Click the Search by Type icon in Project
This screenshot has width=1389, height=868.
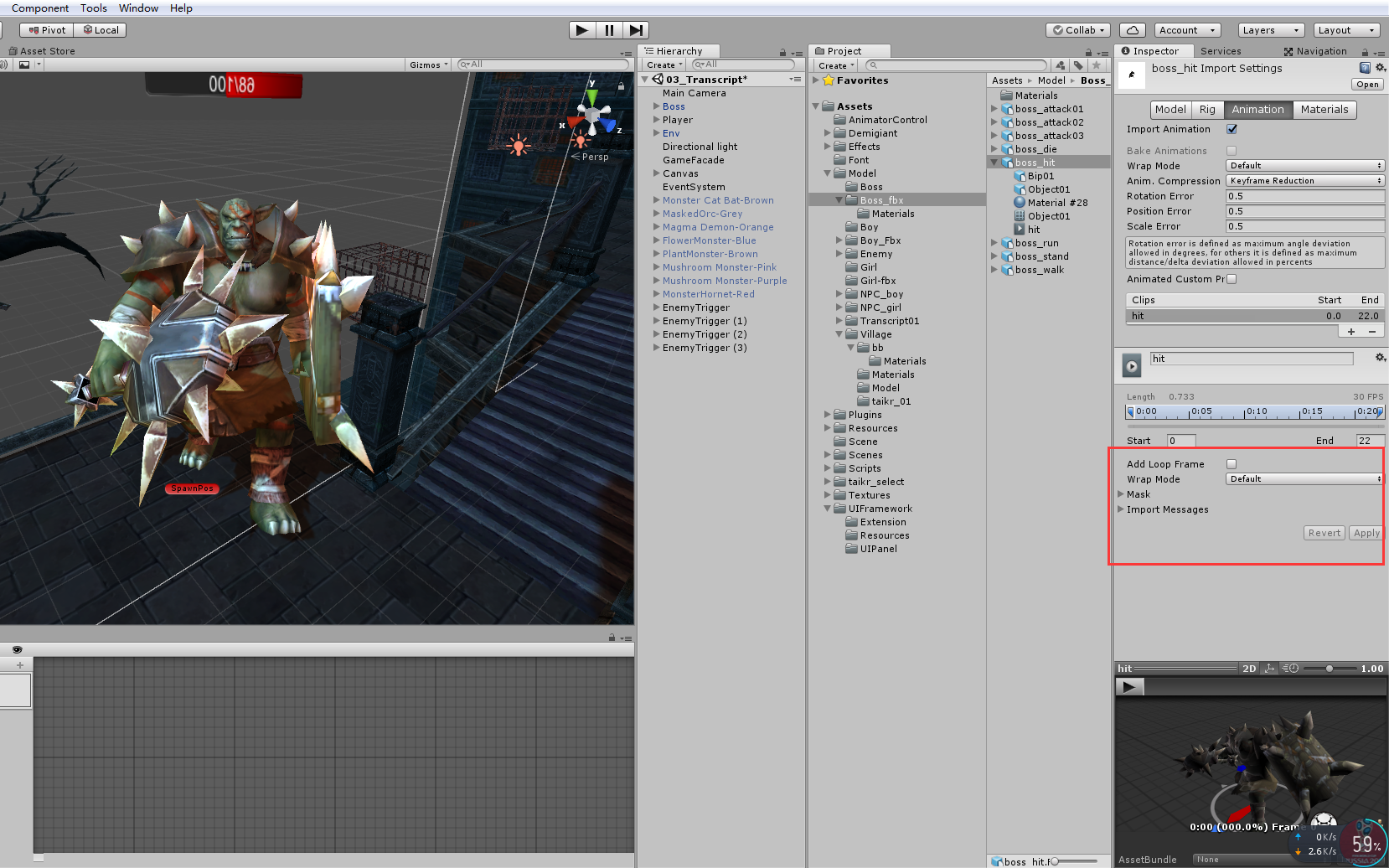tap(1061, 65)
